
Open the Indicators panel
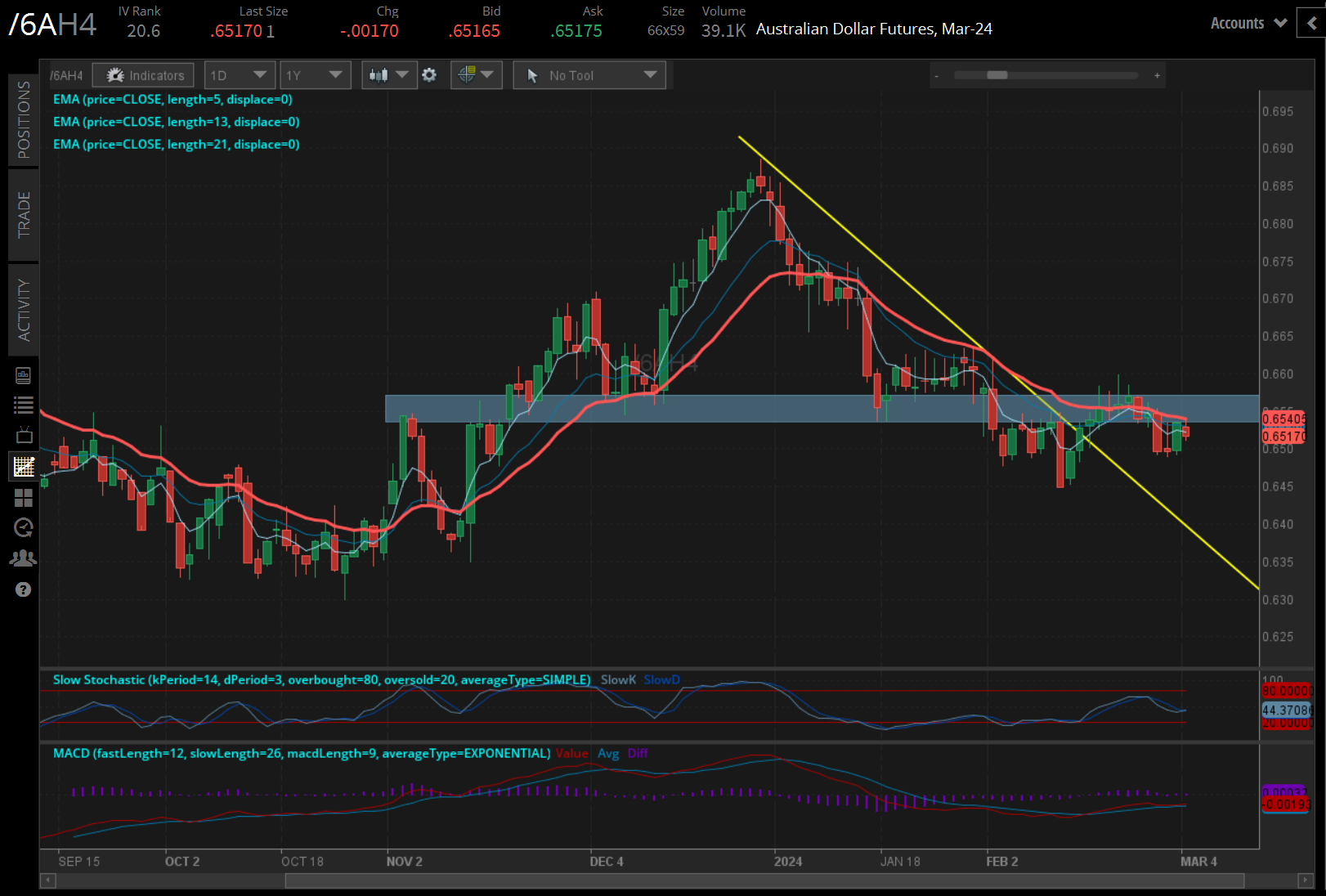coord(144,75)
